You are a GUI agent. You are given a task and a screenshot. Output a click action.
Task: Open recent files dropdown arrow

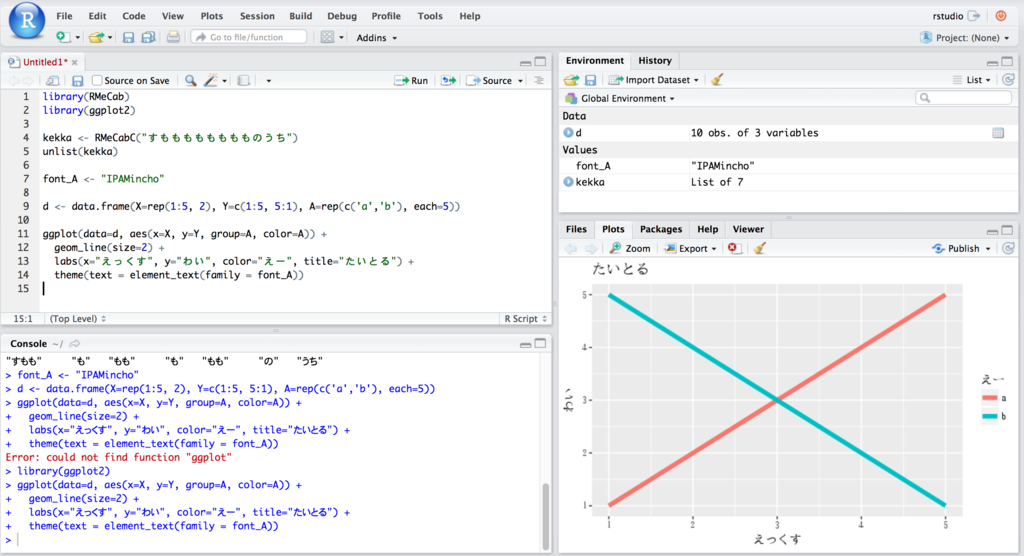(110, 38)
